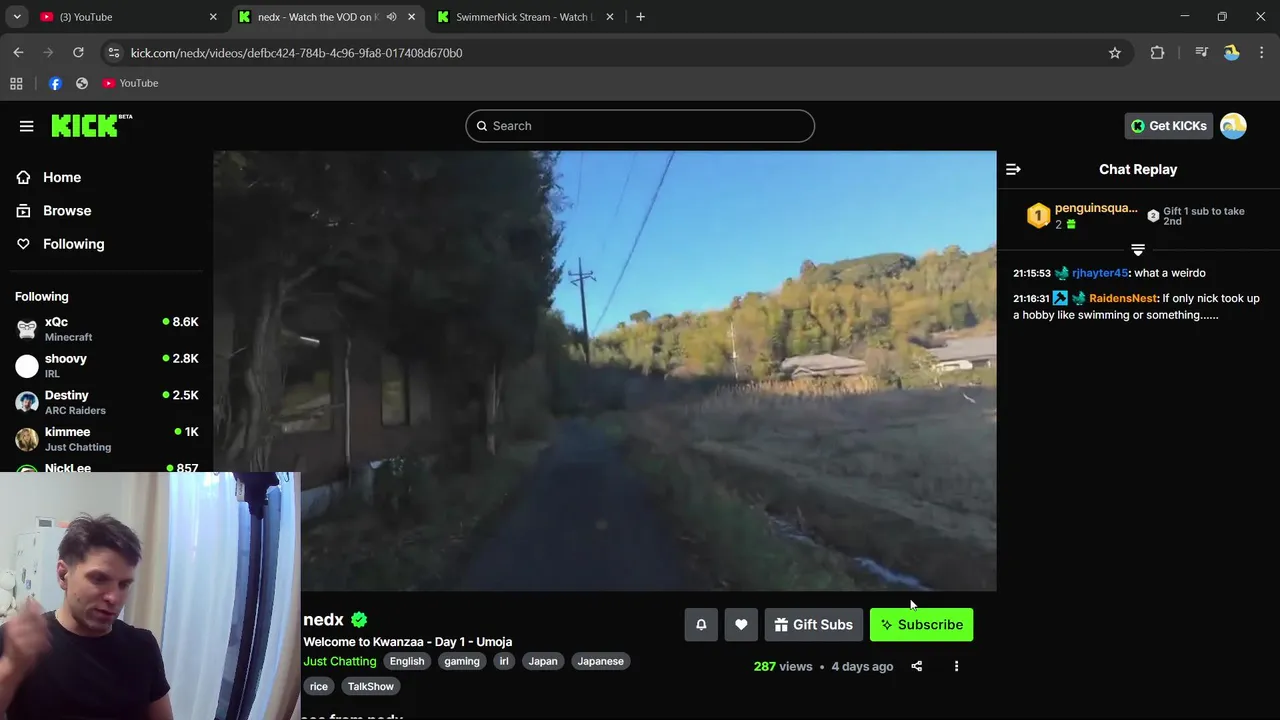Viewport: 1280px width, 720px height.
Task: Select the Japanese tag
Action: click(x=600, y=661)
